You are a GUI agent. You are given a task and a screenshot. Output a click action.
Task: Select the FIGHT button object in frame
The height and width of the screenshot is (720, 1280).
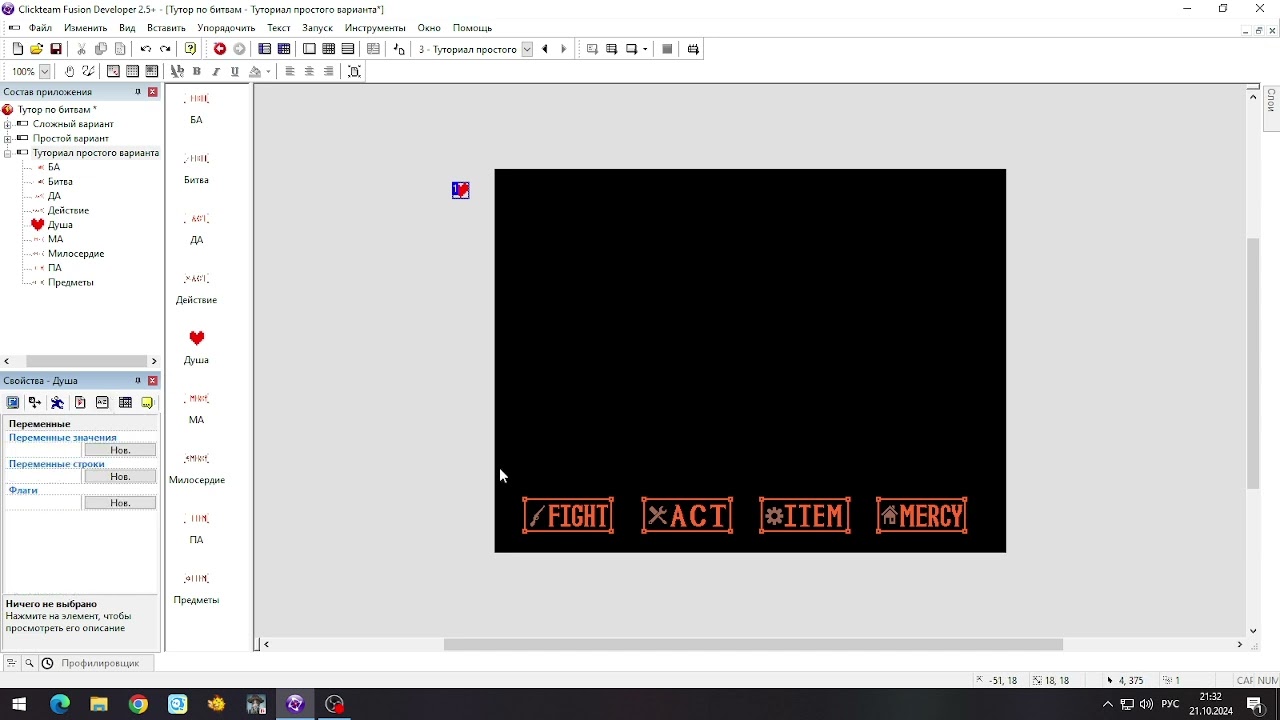click(x=568, y=516)
